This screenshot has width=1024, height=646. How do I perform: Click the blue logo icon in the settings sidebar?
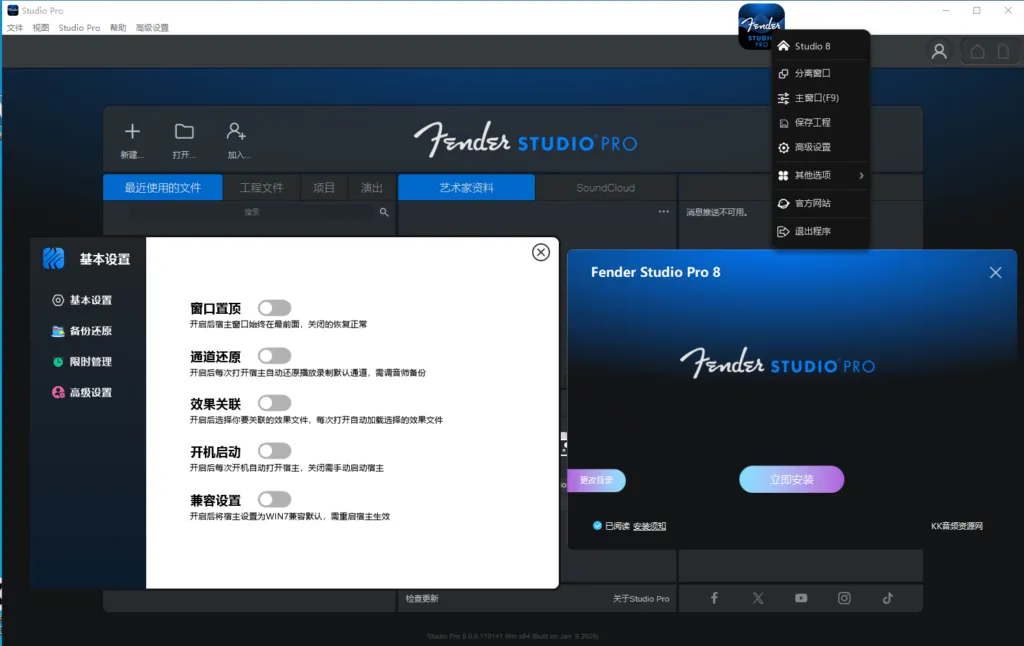pos(54,259)
